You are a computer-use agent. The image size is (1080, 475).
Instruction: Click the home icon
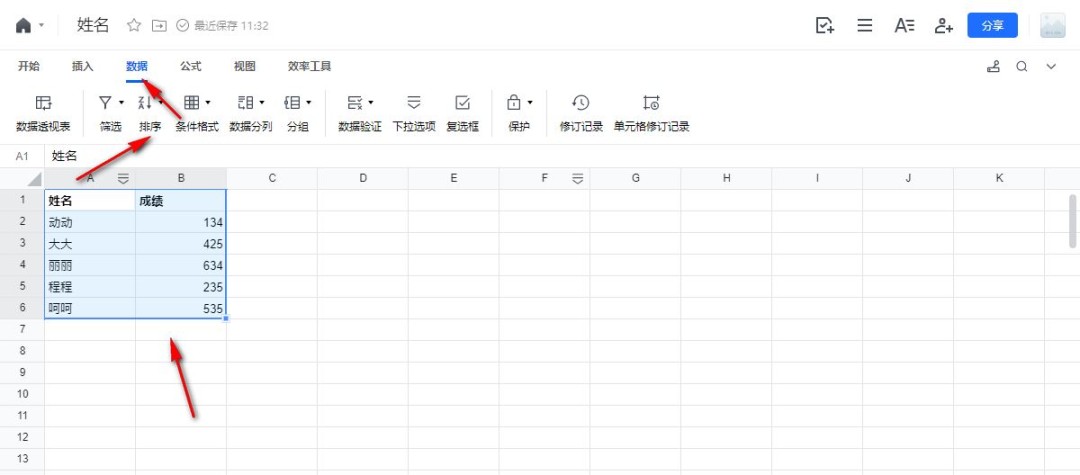point(23,26)
